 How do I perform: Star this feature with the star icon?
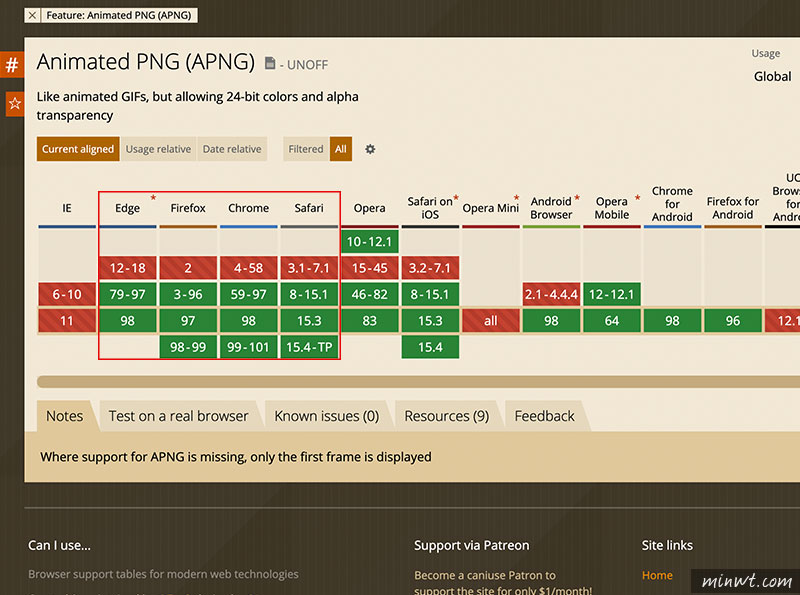pos(15,104)
